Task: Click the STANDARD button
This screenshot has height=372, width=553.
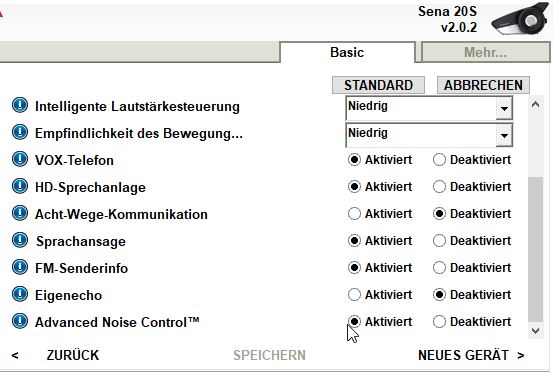Action: 378,85
